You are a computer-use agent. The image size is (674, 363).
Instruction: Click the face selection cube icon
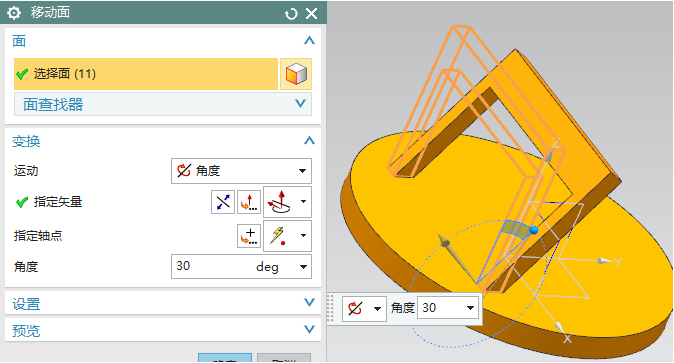[x=296, y=74]
